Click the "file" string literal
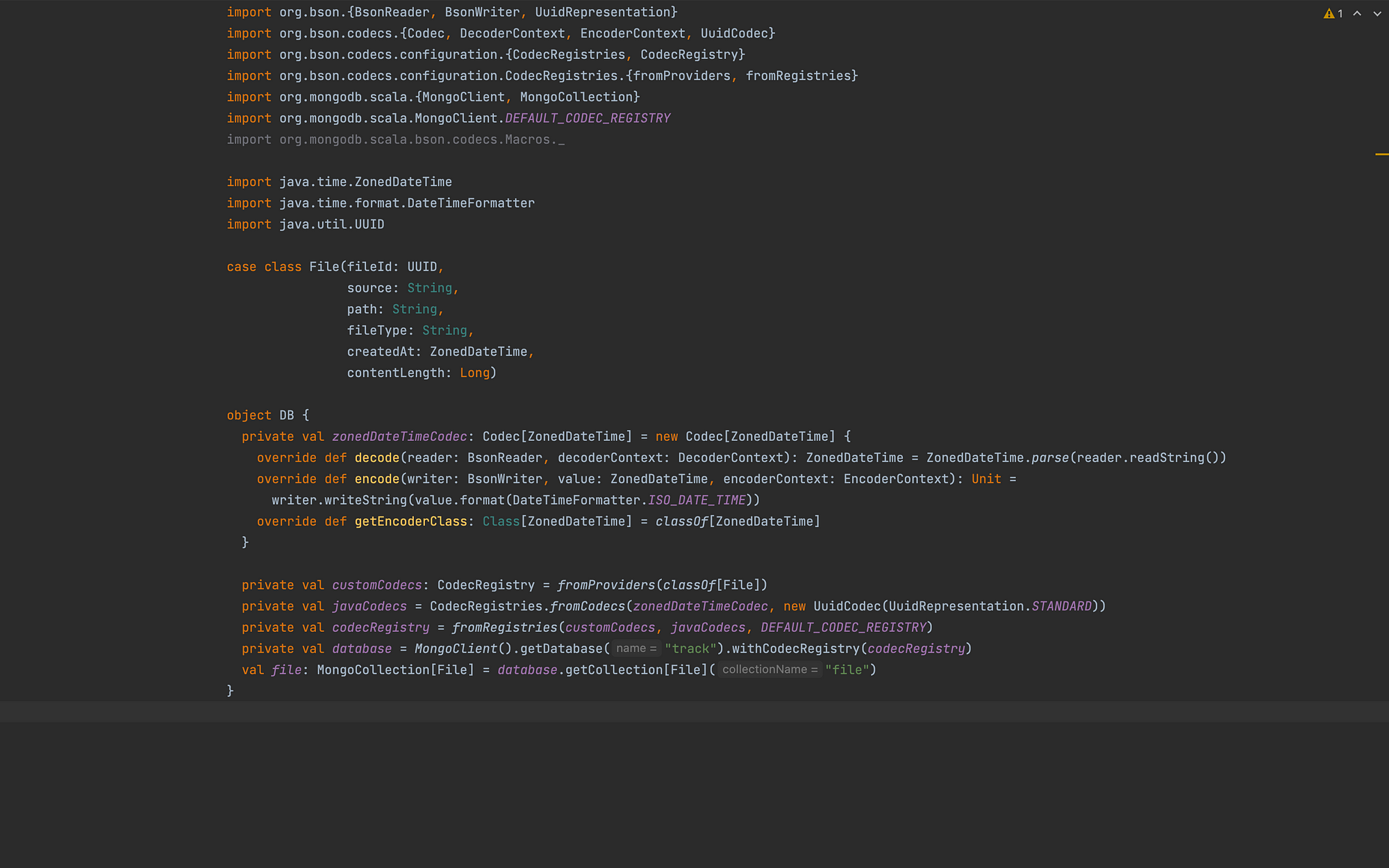Image resolution: width=1389 pixels, height=868 pixels. tap(847, 670)
